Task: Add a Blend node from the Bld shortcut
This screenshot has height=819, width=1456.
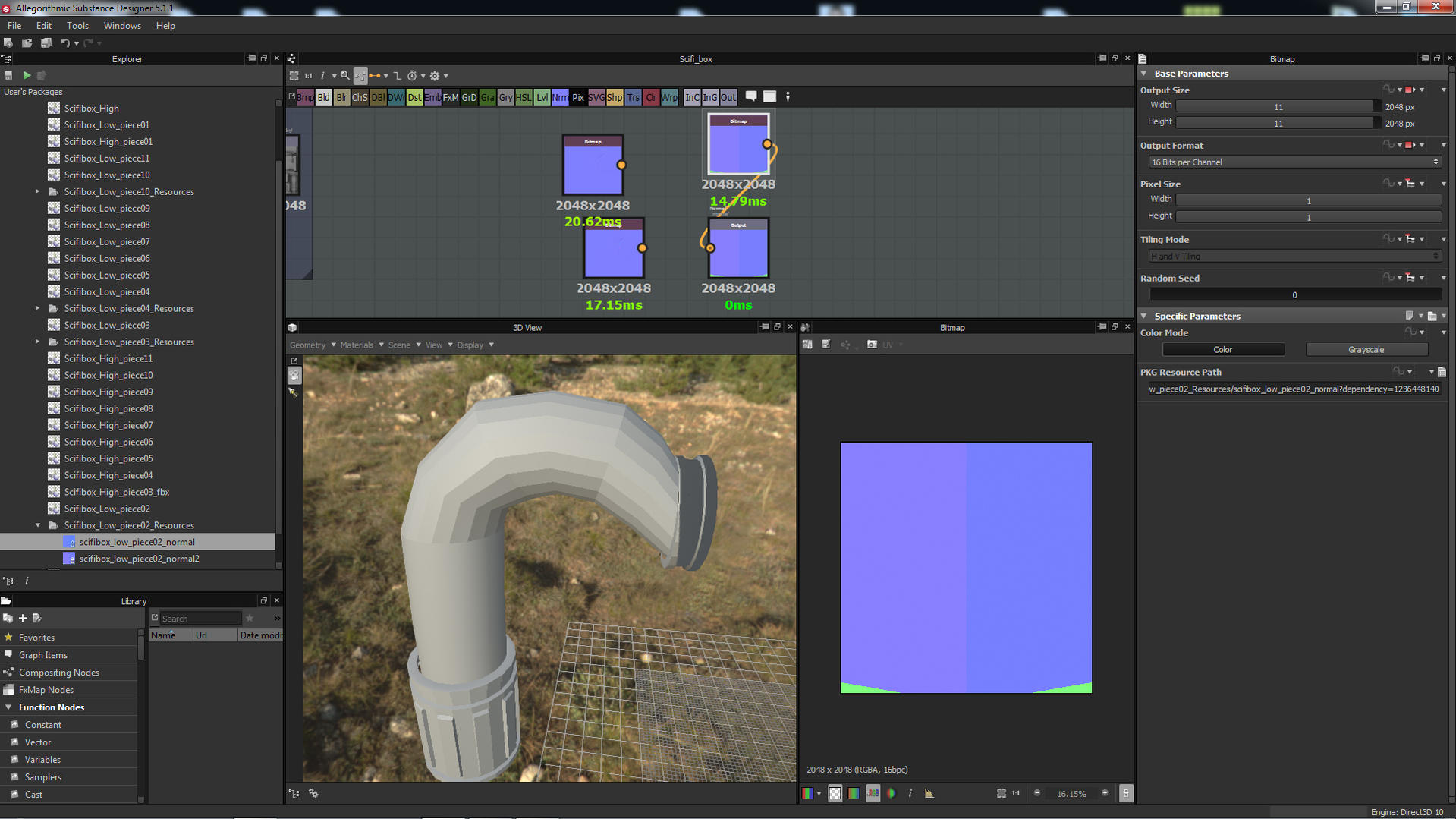Action: 324,97
